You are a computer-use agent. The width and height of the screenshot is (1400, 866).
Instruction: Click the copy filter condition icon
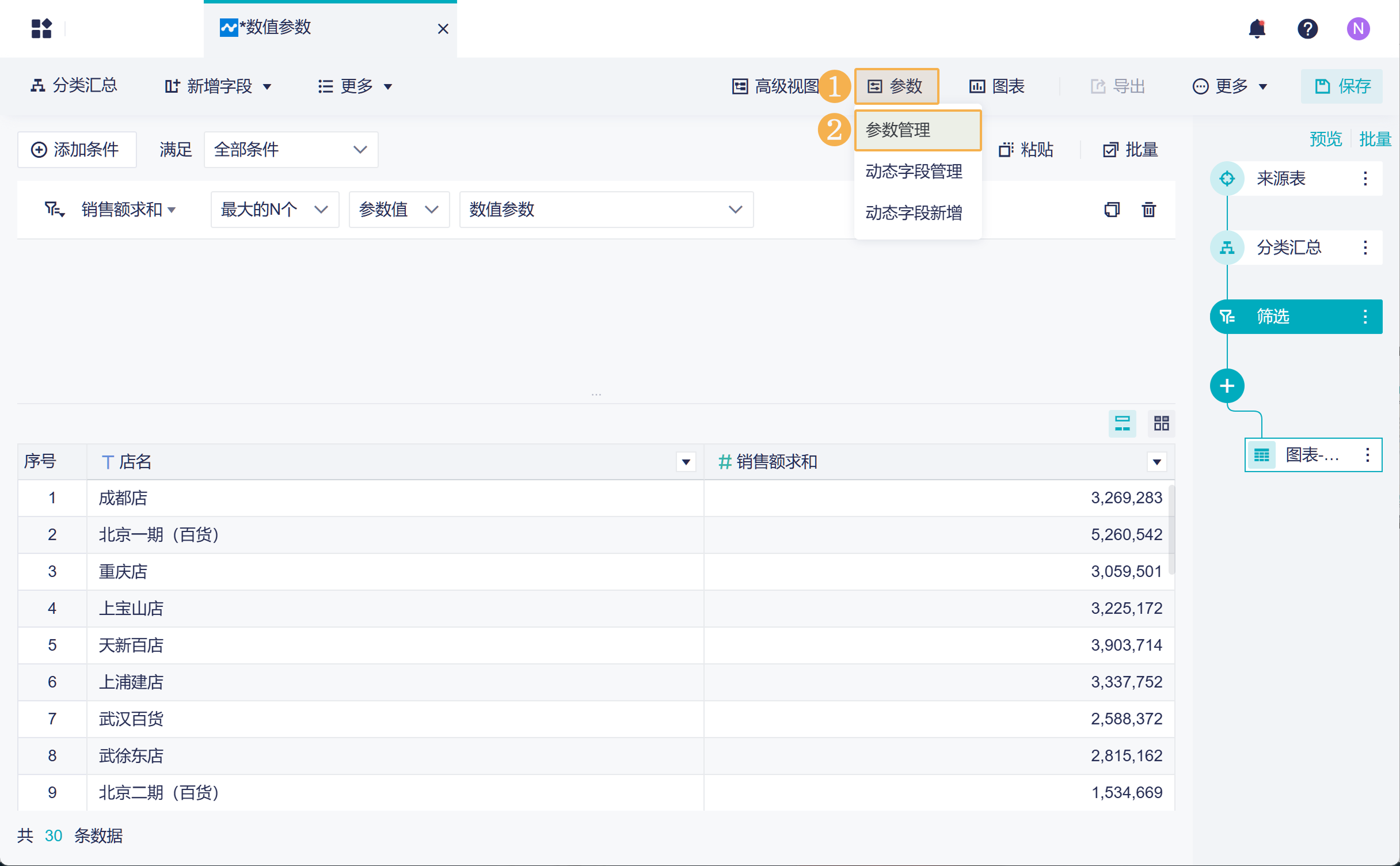click(1112, 210)
